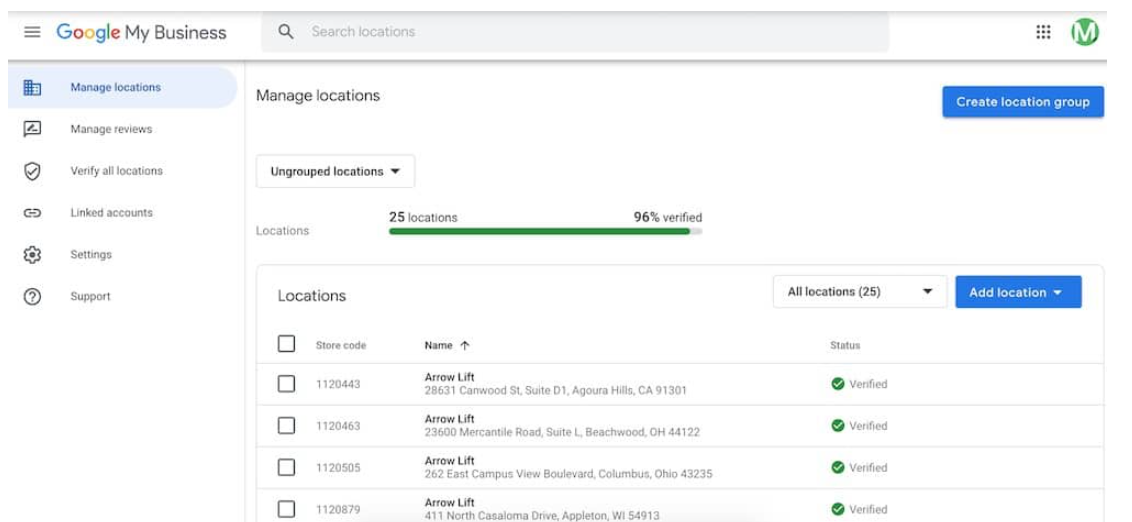Click the Name column sort arrow

click(x=465, y=346)
